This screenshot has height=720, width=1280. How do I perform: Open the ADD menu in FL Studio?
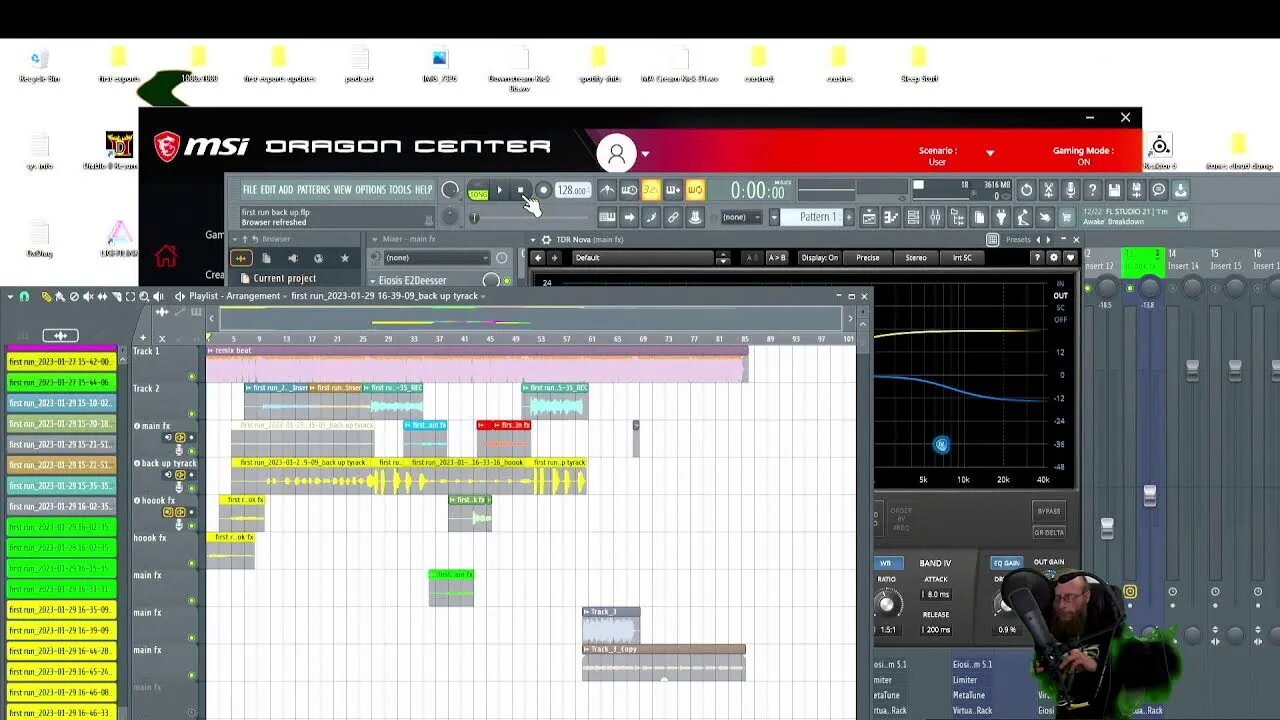(x=286, y=190)
